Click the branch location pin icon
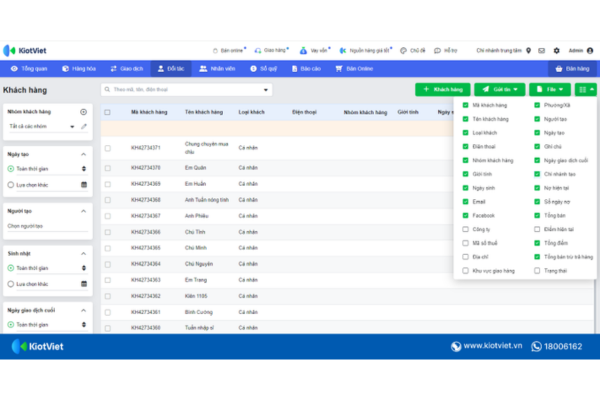 [x=528, y=51]
